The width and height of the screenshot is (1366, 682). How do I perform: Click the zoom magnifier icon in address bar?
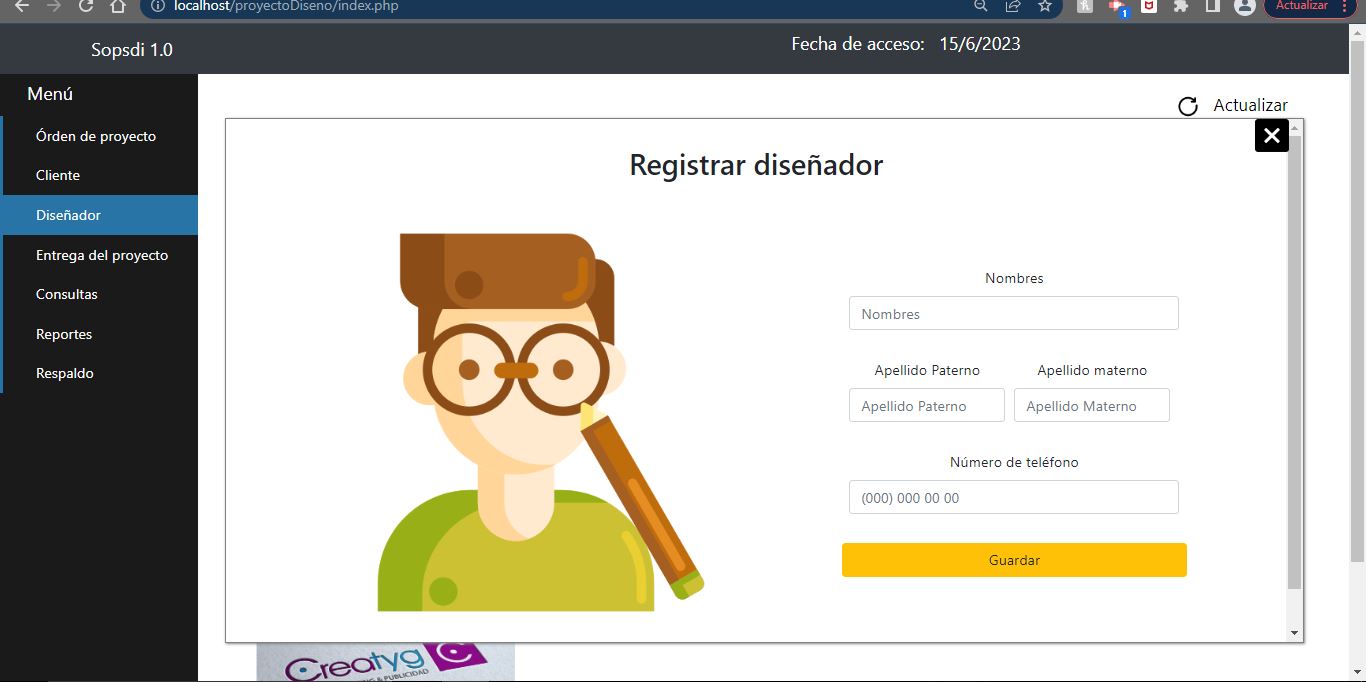981,6
